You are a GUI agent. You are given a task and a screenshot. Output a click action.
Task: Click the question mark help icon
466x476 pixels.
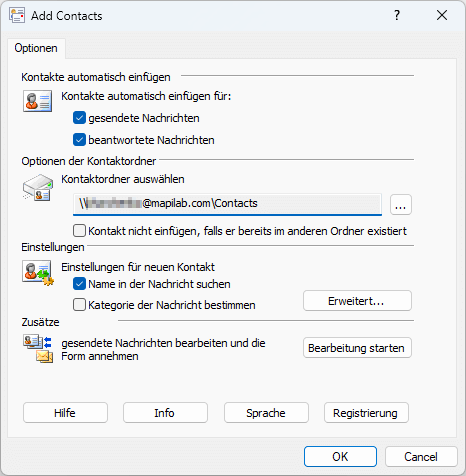[x=397, y=15]
